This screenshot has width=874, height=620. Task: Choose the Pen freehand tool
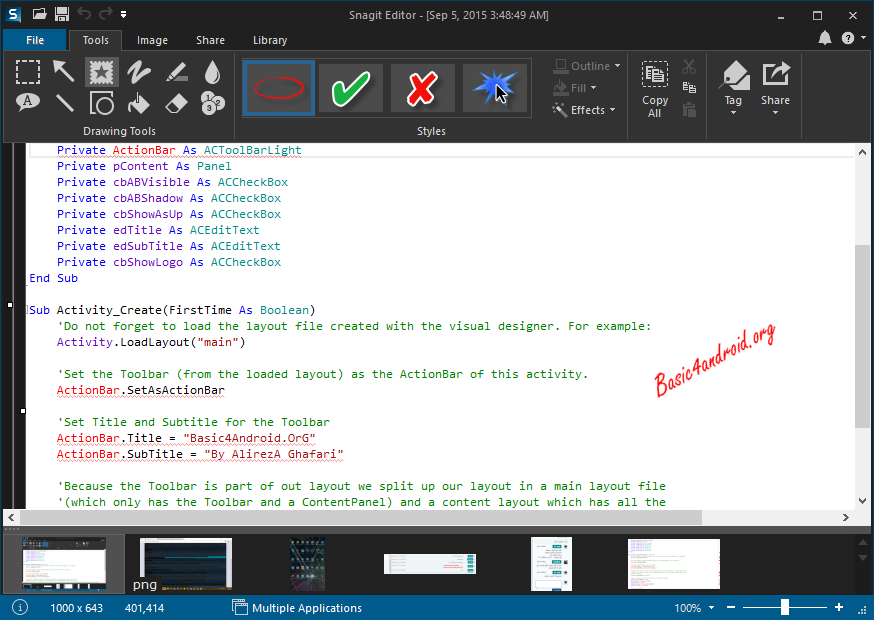[x=138, y=71]
